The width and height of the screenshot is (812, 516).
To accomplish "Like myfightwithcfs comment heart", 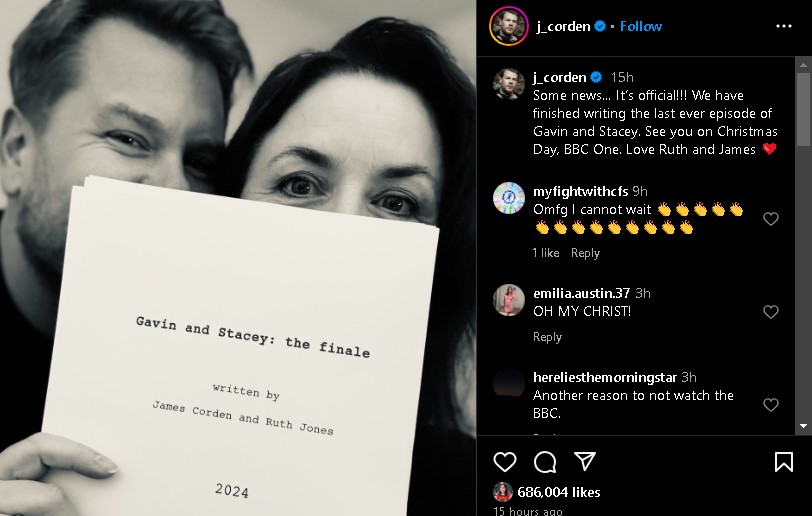I will click(771, 219).
